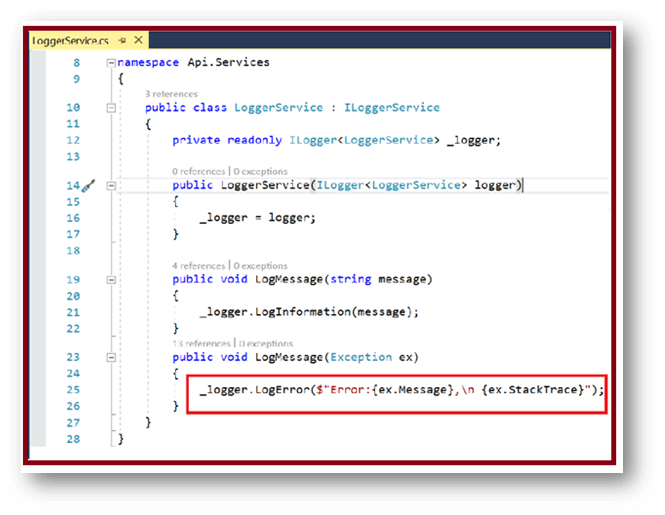Collapse the namespace Api.Services block
Image resolution: width=665 pixels, height=515 pixels.
(111, 63)
